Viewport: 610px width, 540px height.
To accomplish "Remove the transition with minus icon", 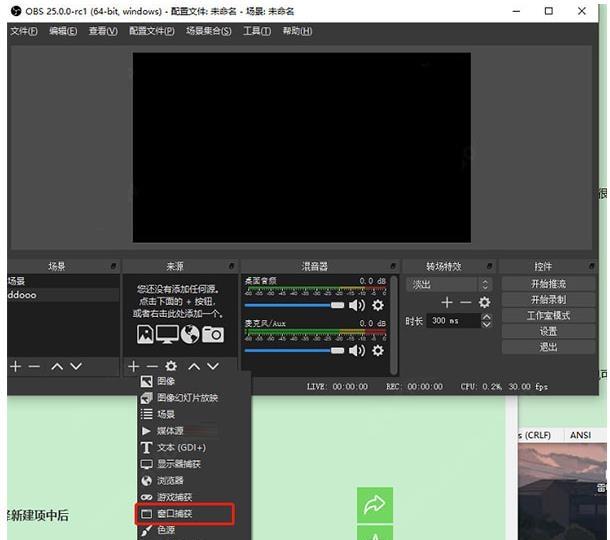I will pos(466,302).
